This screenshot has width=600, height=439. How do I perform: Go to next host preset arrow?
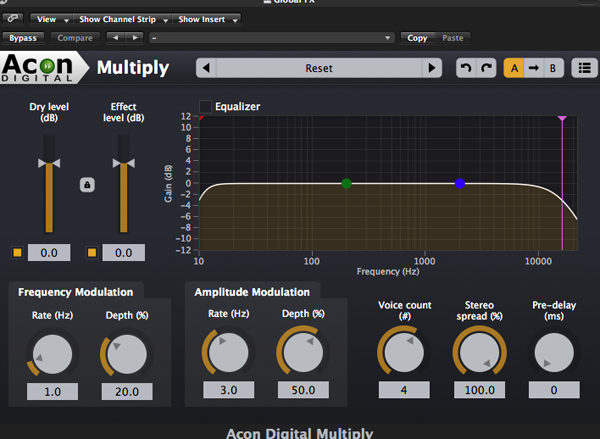tap(135, 38)
